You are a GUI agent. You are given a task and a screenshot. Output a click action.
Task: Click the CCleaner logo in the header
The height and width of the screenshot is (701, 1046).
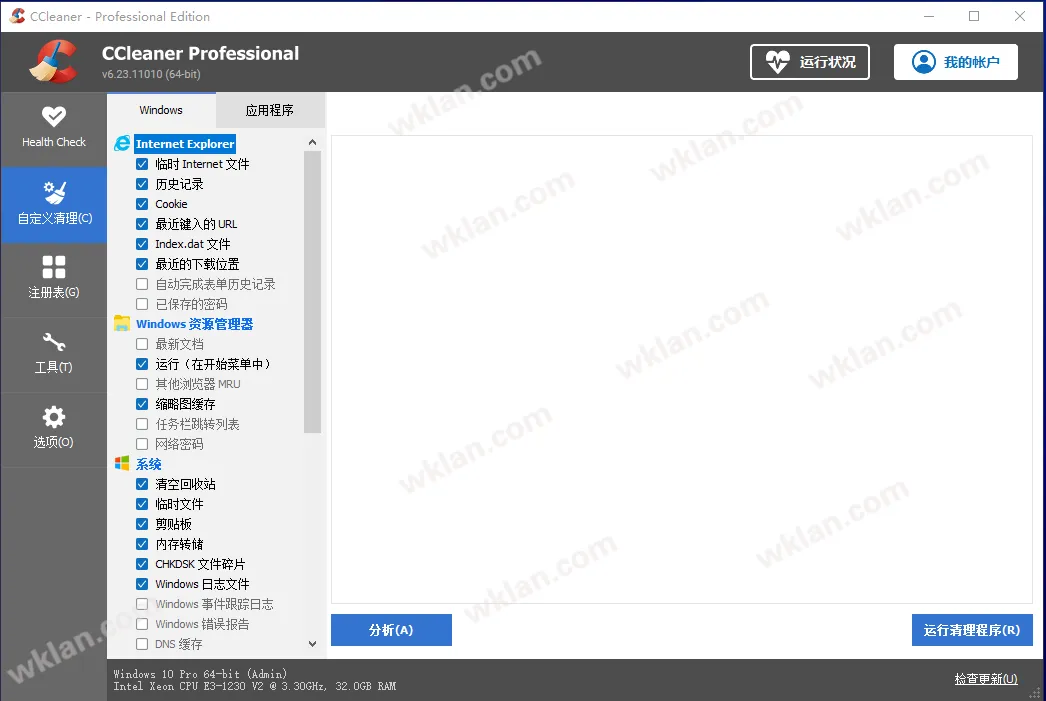(53, 62)
